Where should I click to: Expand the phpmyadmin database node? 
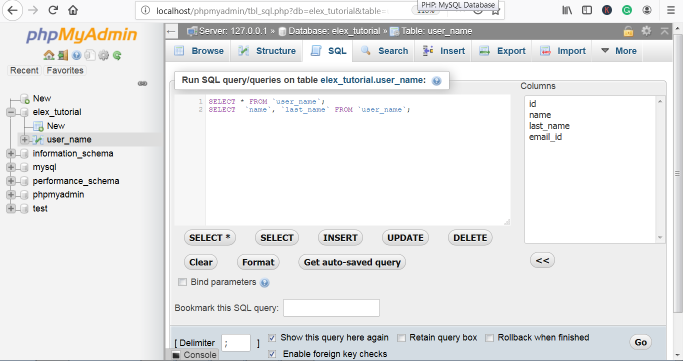click(x=11, y=195)
